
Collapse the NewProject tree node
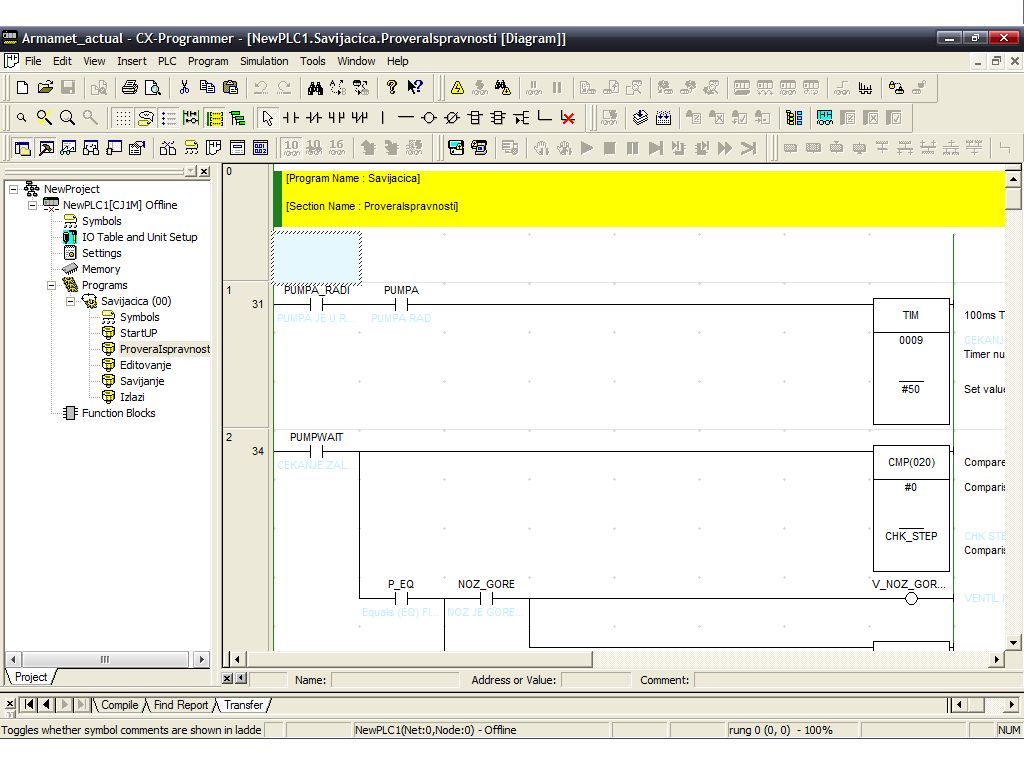14,189
